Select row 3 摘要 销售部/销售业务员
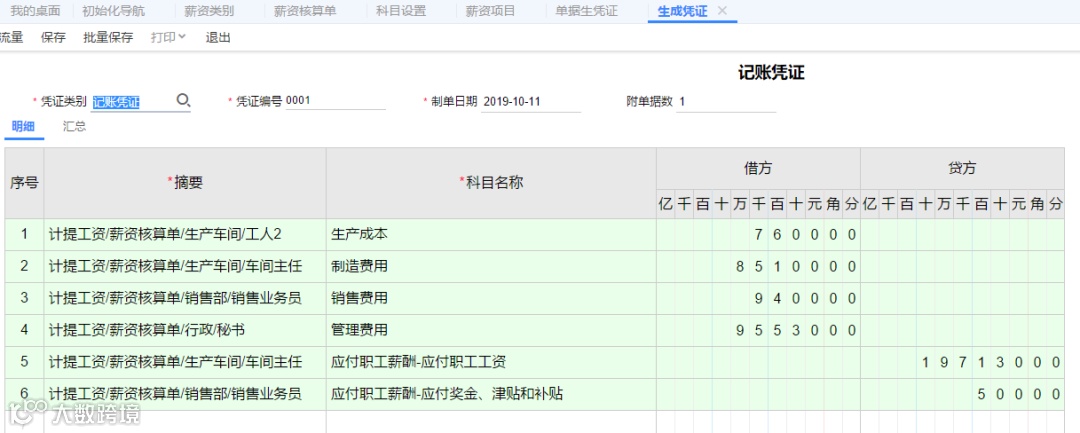This screenshot has height=433, width=1080. 185,298
